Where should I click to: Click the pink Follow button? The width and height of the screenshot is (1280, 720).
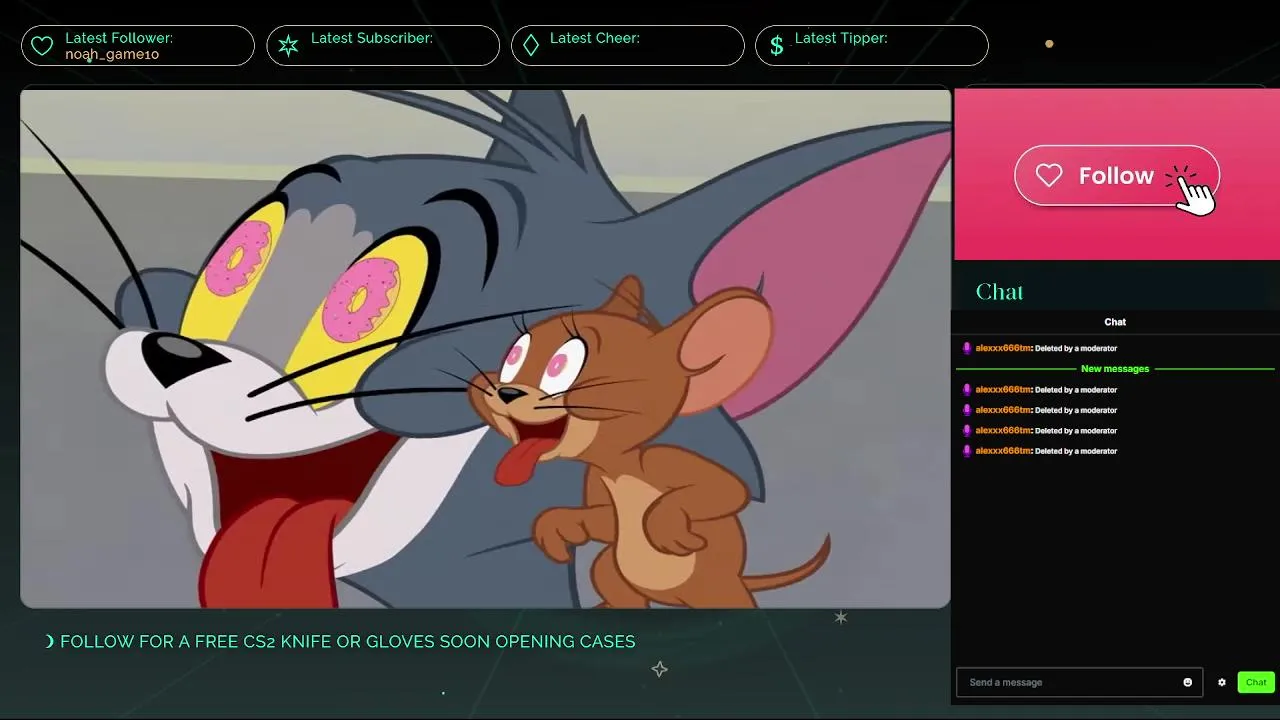[x=1116, y=176]
